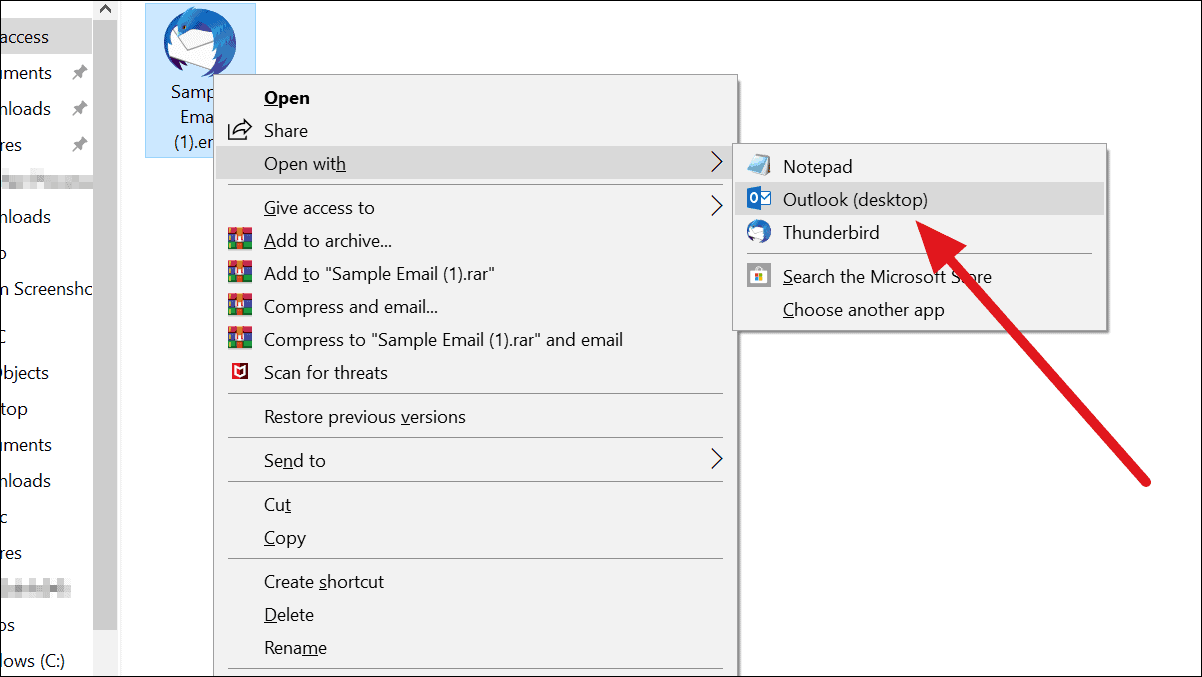Click the Microsoft Store bag icon

pos(759,276)
